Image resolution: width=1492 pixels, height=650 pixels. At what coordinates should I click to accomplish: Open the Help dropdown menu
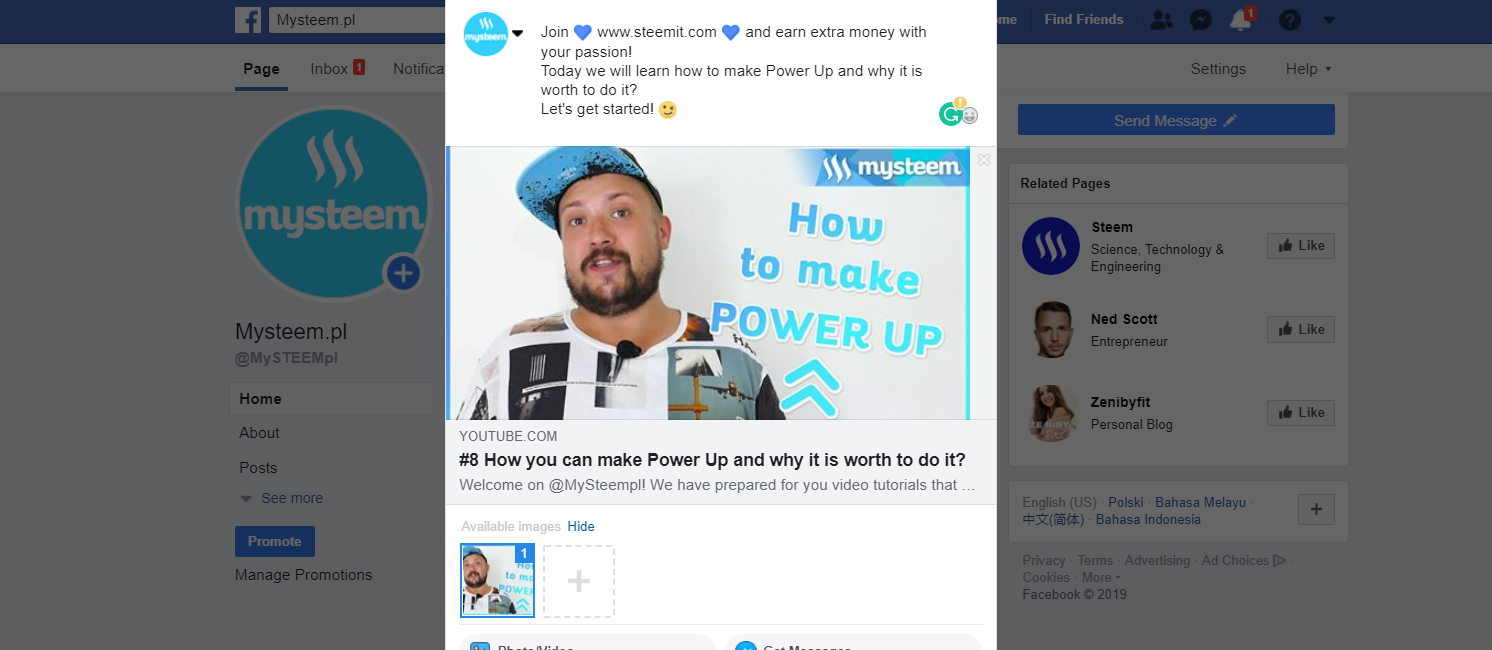tap(1309, 69)
